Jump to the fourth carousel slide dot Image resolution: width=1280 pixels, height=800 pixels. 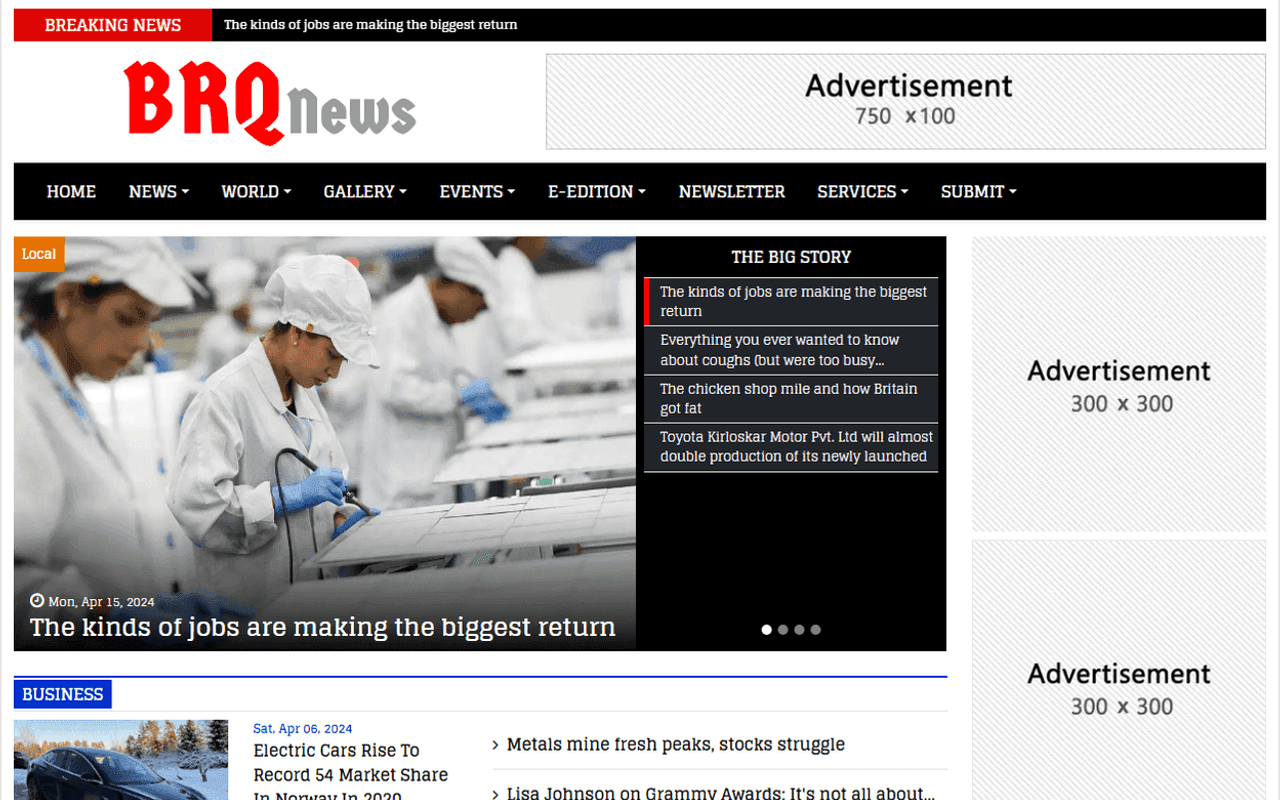[815, 630]
